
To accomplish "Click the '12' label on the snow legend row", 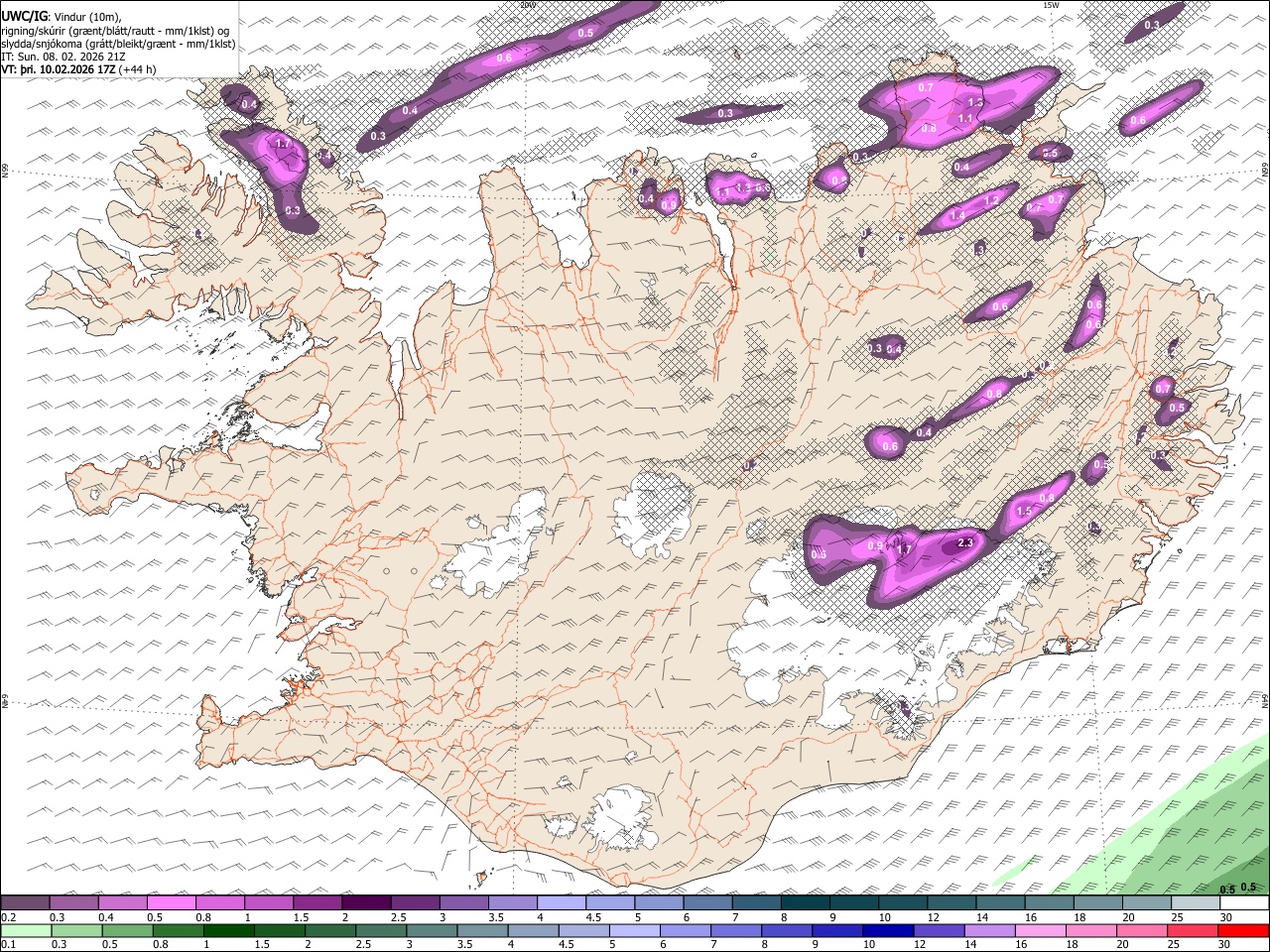I will click(x=933, y=917).
